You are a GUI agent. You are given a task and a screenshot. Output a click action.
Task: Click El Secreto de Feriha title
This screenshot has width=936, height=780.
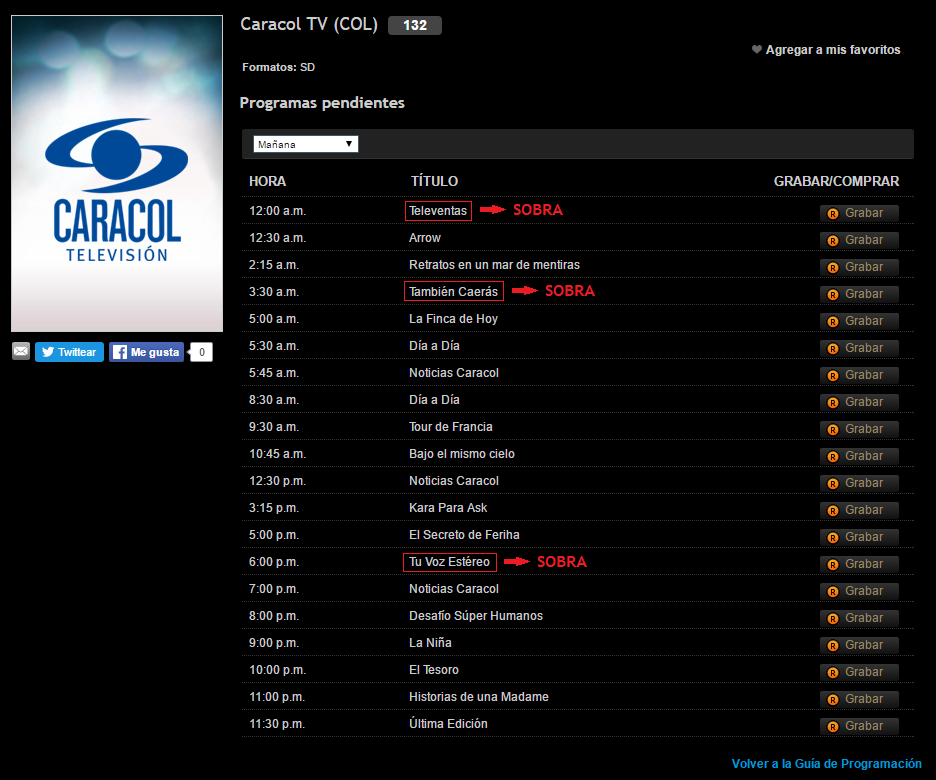point(464,535)
